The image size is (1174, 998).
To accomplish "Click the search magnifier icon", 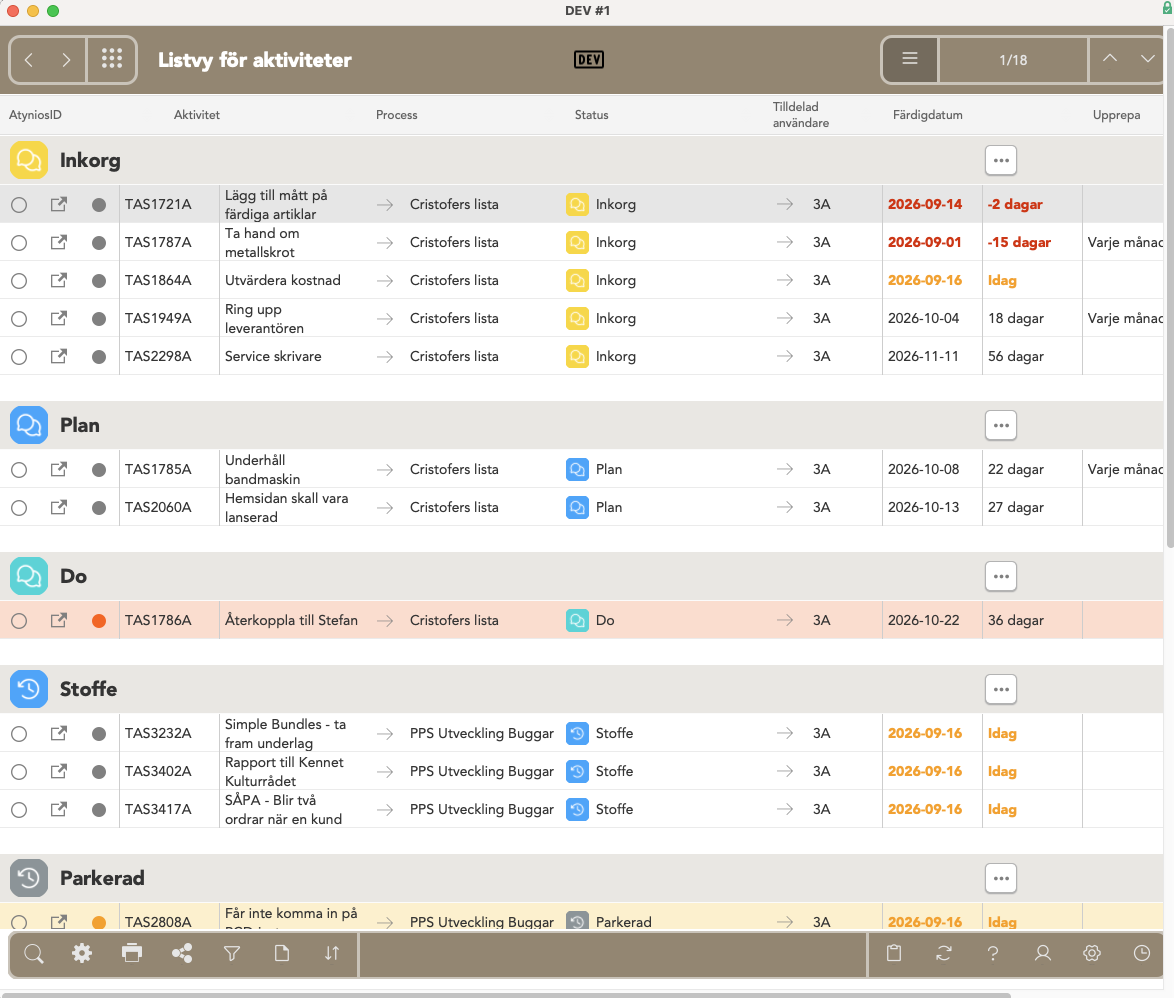I will [x=34, y=953].
